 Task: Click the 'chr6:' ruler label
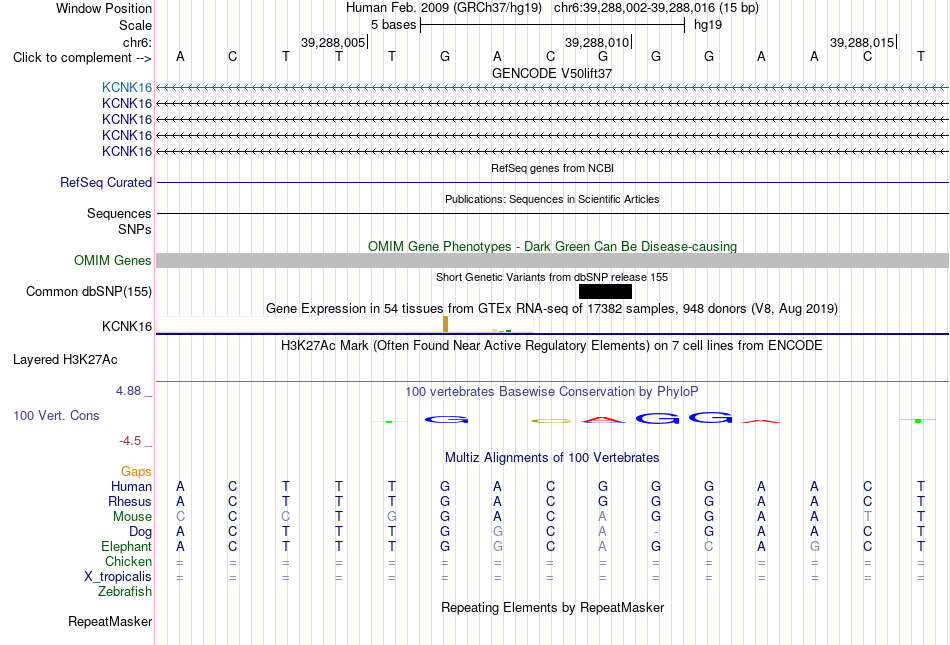[x=137, y=42]
